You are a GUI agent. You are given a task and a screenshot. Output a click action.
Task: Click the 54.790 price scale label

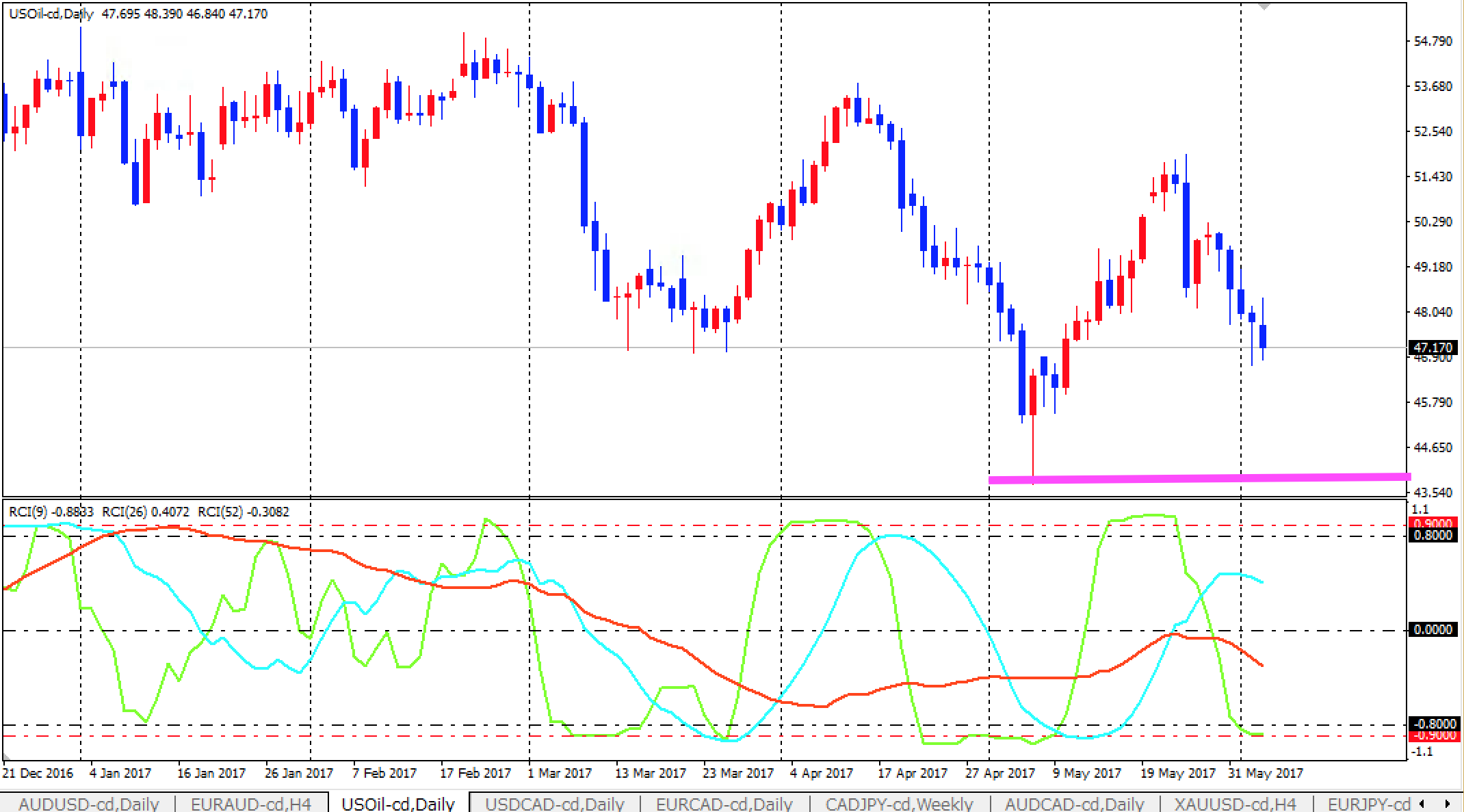tap(1433, 41)
